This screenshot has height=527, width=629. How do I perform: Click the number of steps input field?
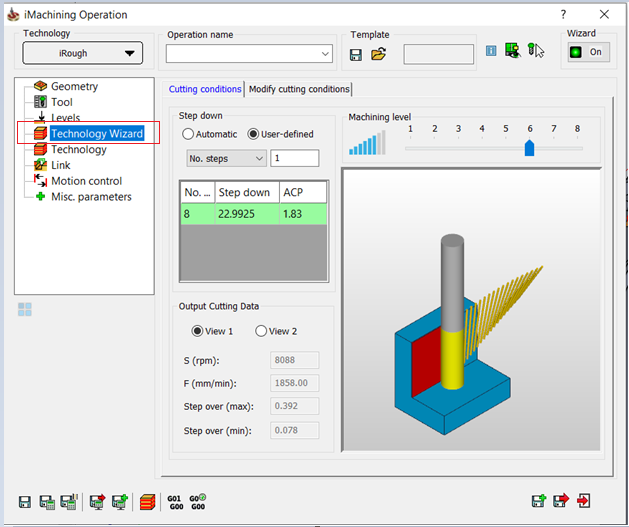pyautogui.click(x=294, y=158)
